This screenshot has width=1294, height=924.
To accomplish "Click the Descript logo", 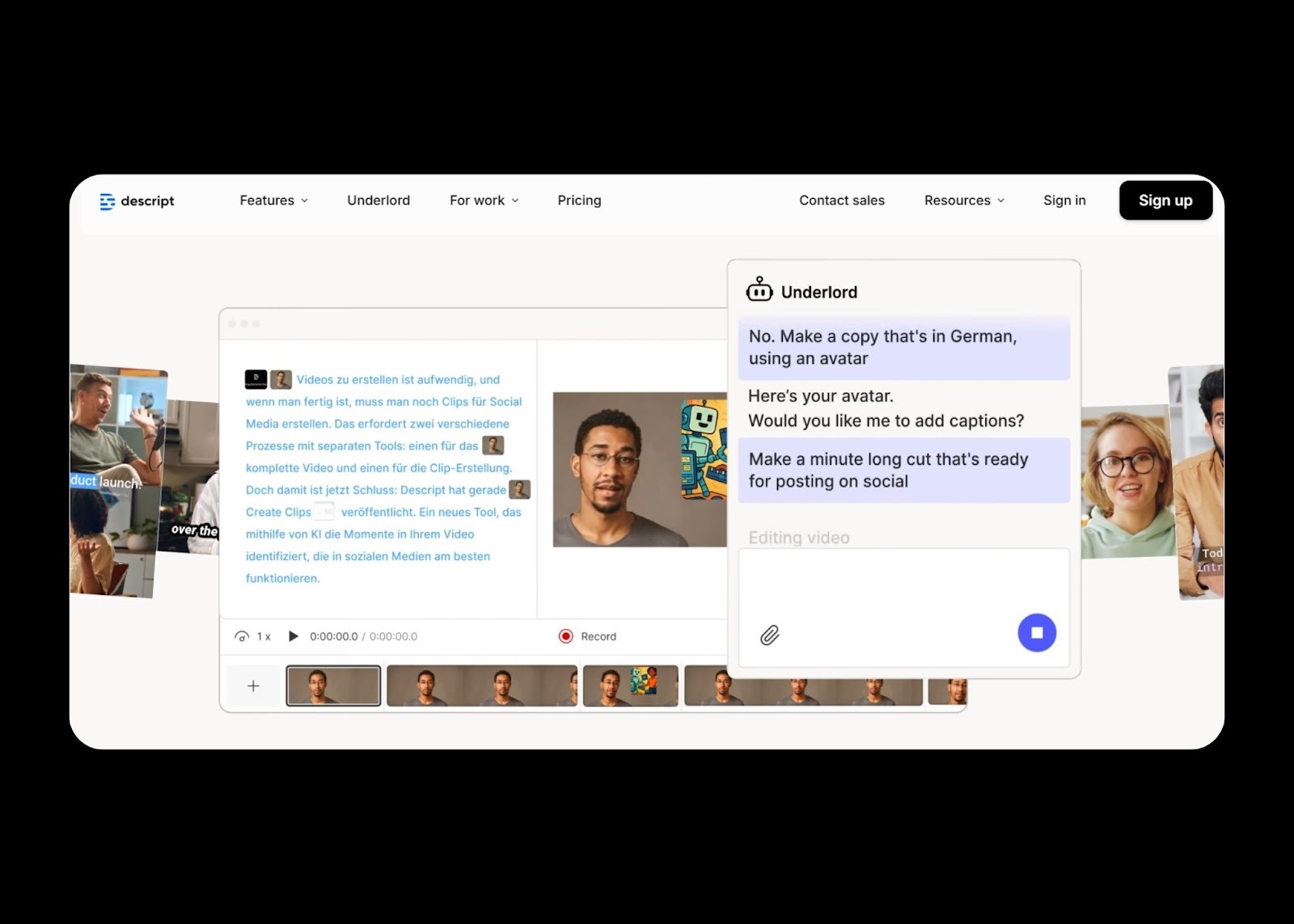I will point(137,201).
